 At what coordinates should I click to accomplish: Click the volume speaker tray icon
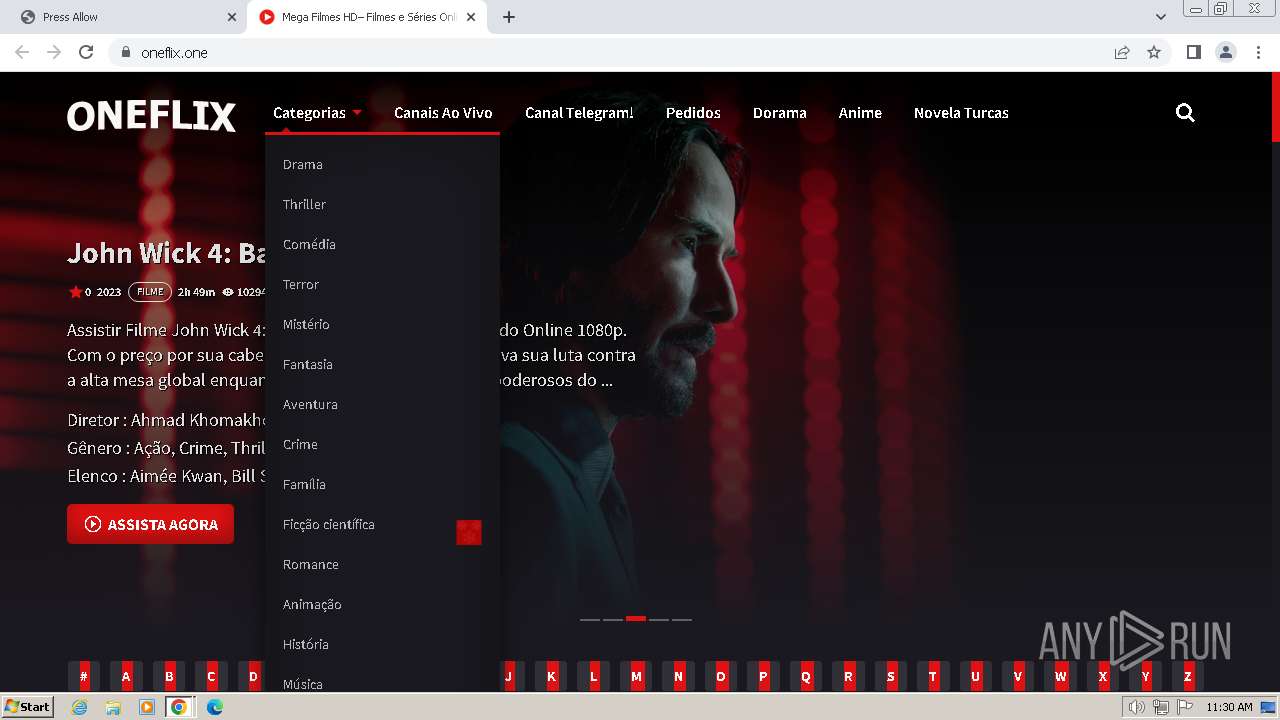1137,707
